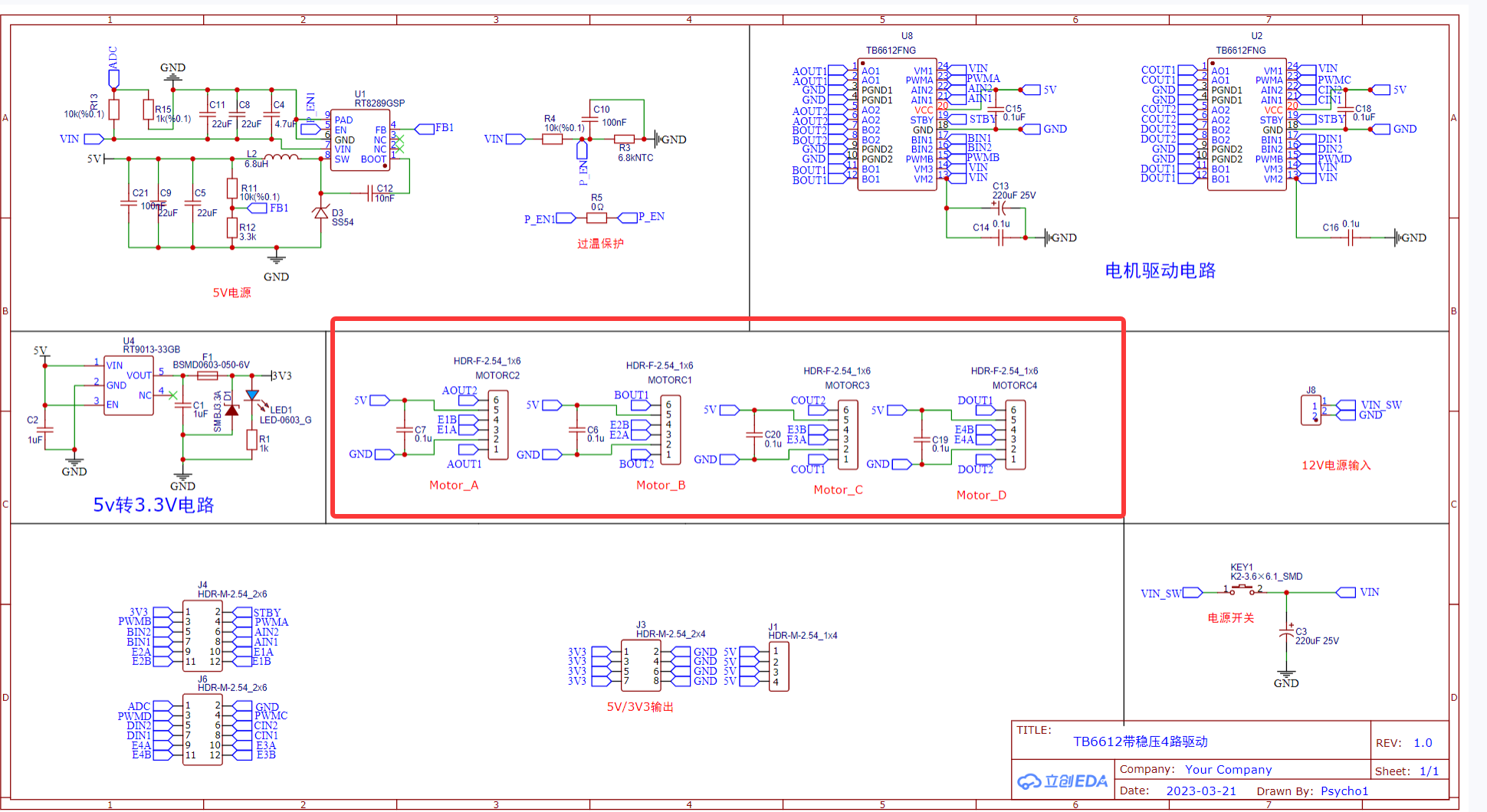
Task: Click the C7 0.1u capacitor at Motor_A
Action: [405, 430]
